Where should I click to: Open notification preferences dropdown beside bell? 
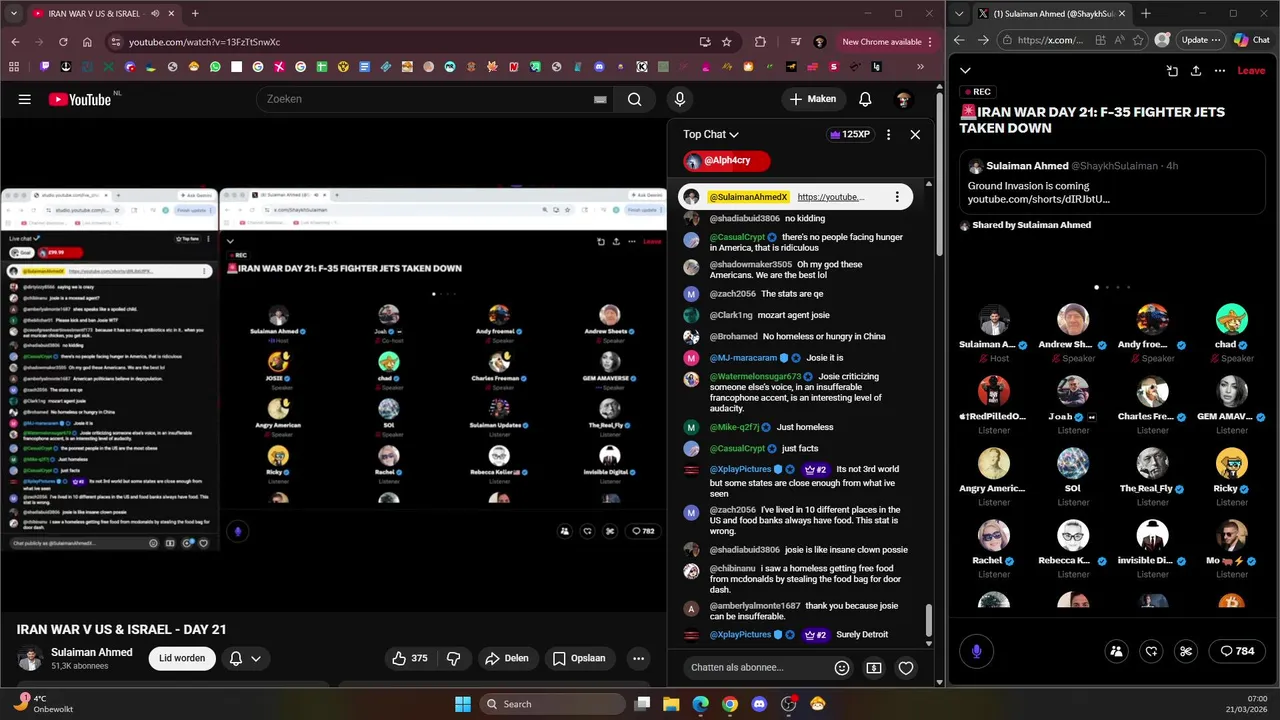click(256, 658)
